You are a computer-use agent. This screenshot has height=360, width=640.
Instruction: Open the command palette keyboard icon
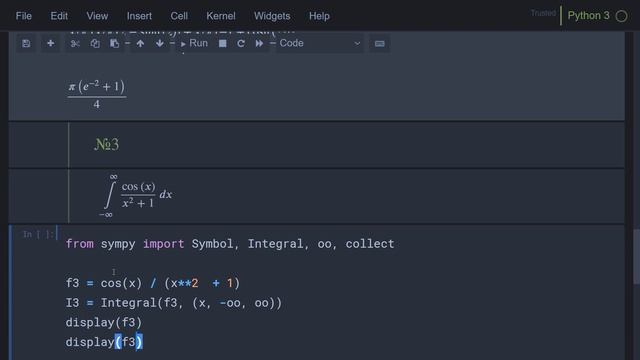coord(380,43)
